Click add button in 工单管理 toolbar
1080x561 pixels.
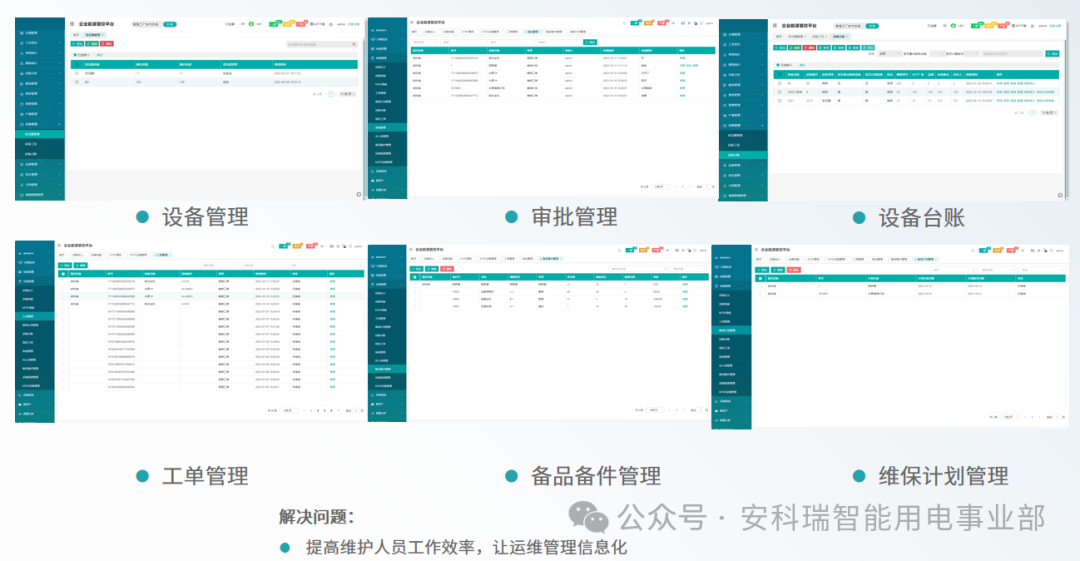click(x=65, y=265)
